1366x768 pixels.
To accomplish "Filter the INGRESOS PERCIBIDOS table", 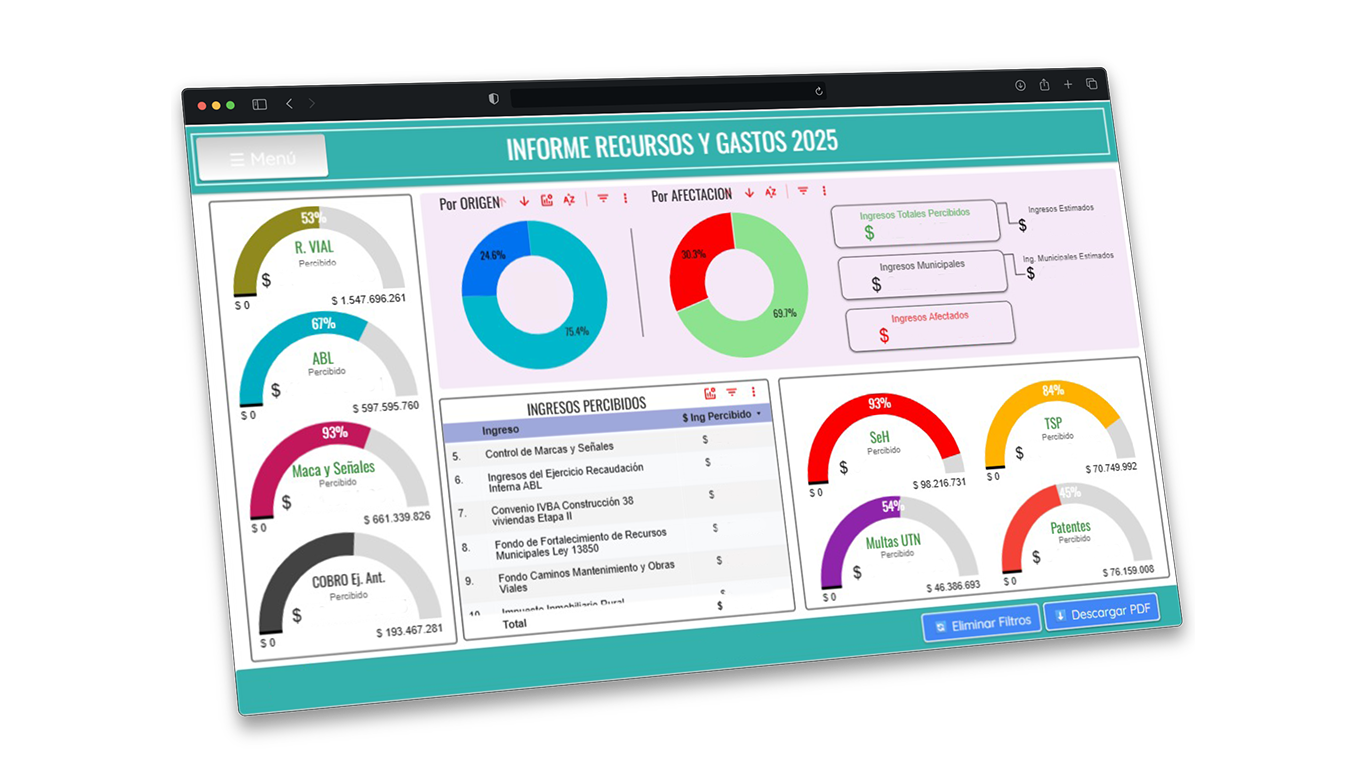I will point(732,393).
